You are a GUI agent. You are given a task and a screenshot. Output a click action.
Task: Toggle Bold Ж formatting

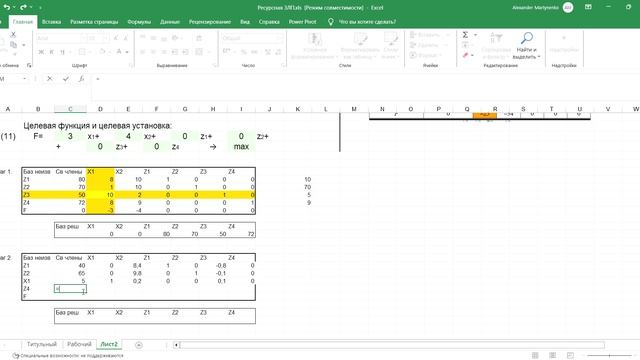pos(41,52)
